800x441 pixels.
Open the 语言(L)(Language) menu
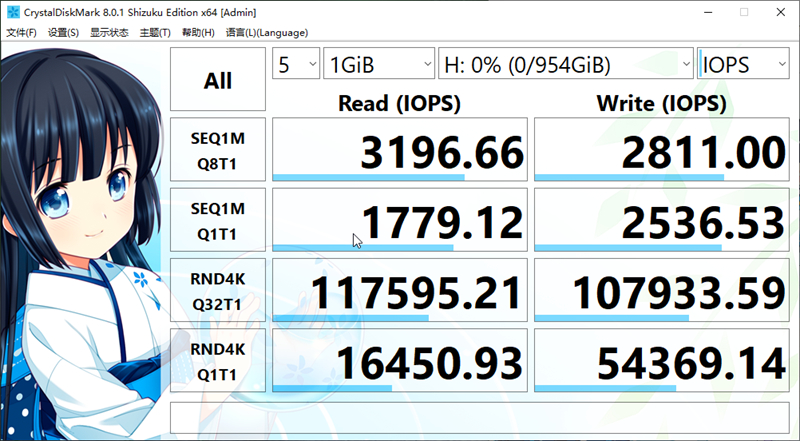click(x=267, y=33)
